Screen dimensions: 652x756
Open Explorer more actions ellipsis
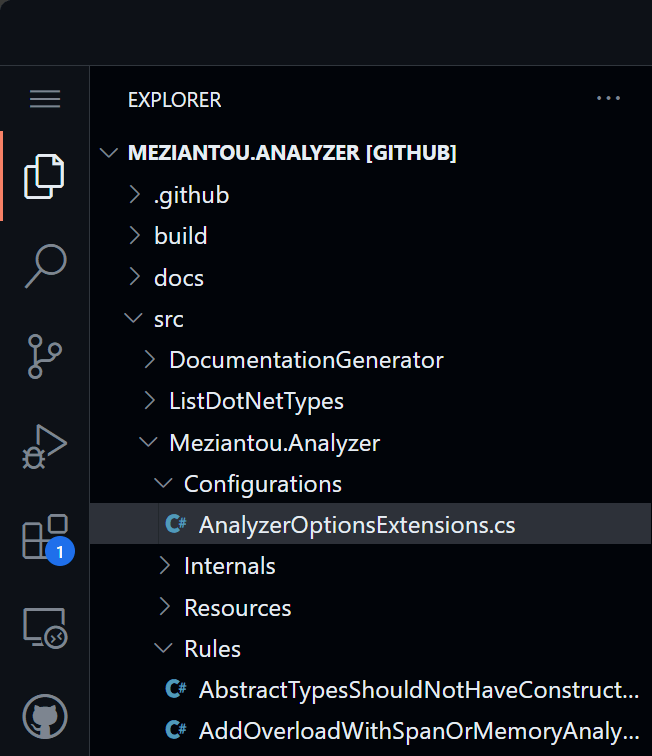pyautogui.click(x=608, y=98)
